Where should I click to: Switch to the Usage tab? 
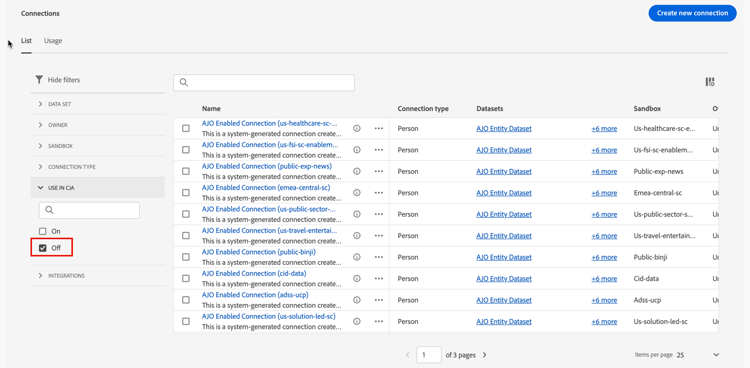pyautogui.click(x=53, y=41)
